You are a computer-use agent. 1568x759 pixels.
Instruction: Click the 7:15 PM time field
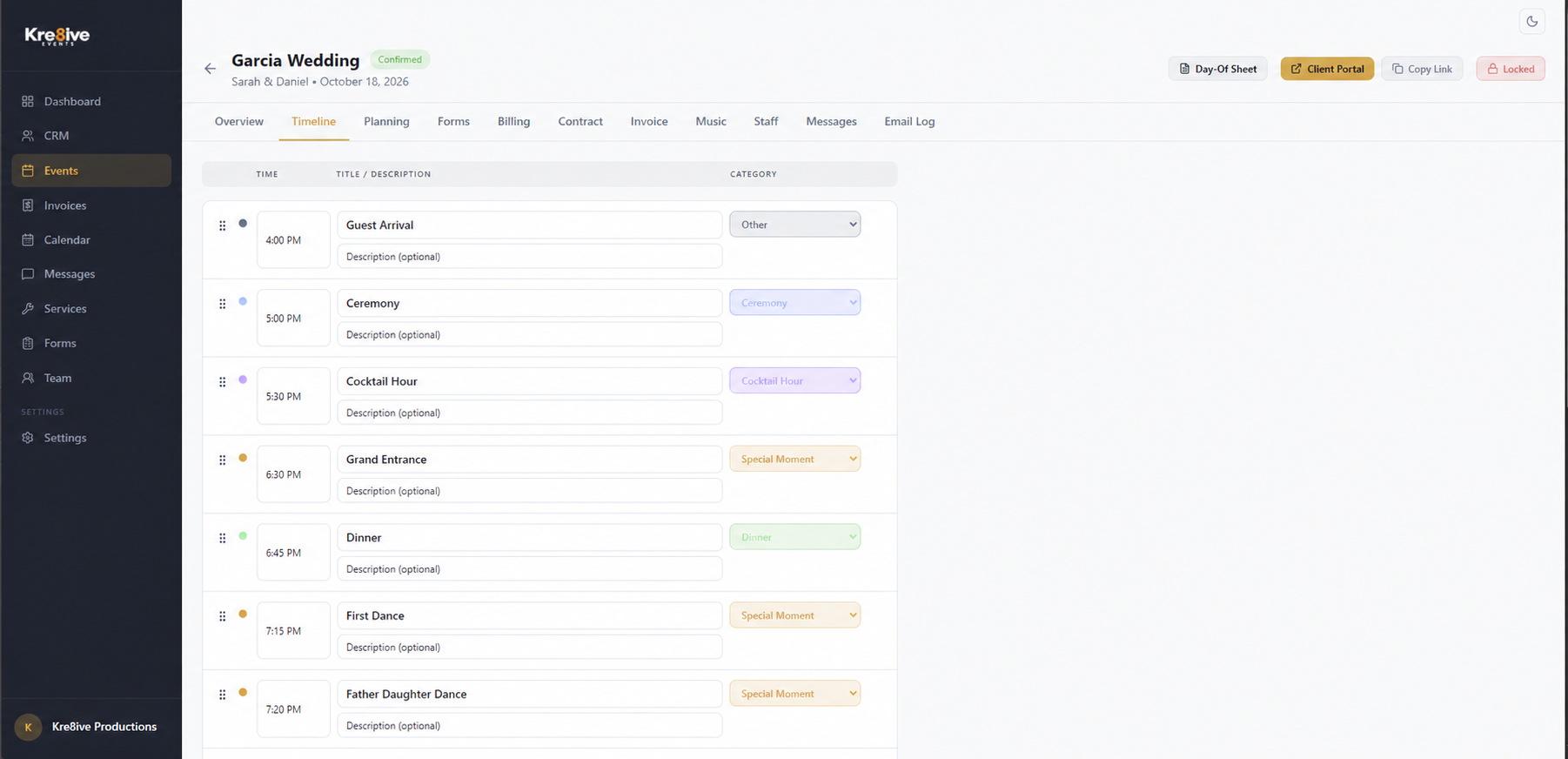(x=293, y=631)
